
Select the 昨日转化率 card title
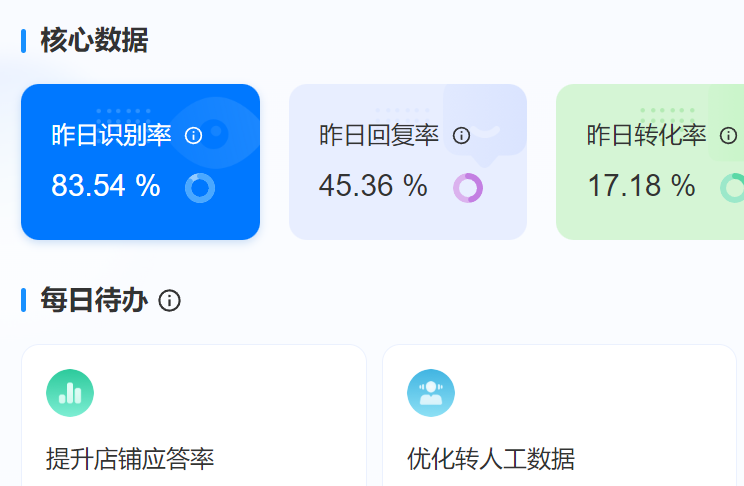coord(647,135)
